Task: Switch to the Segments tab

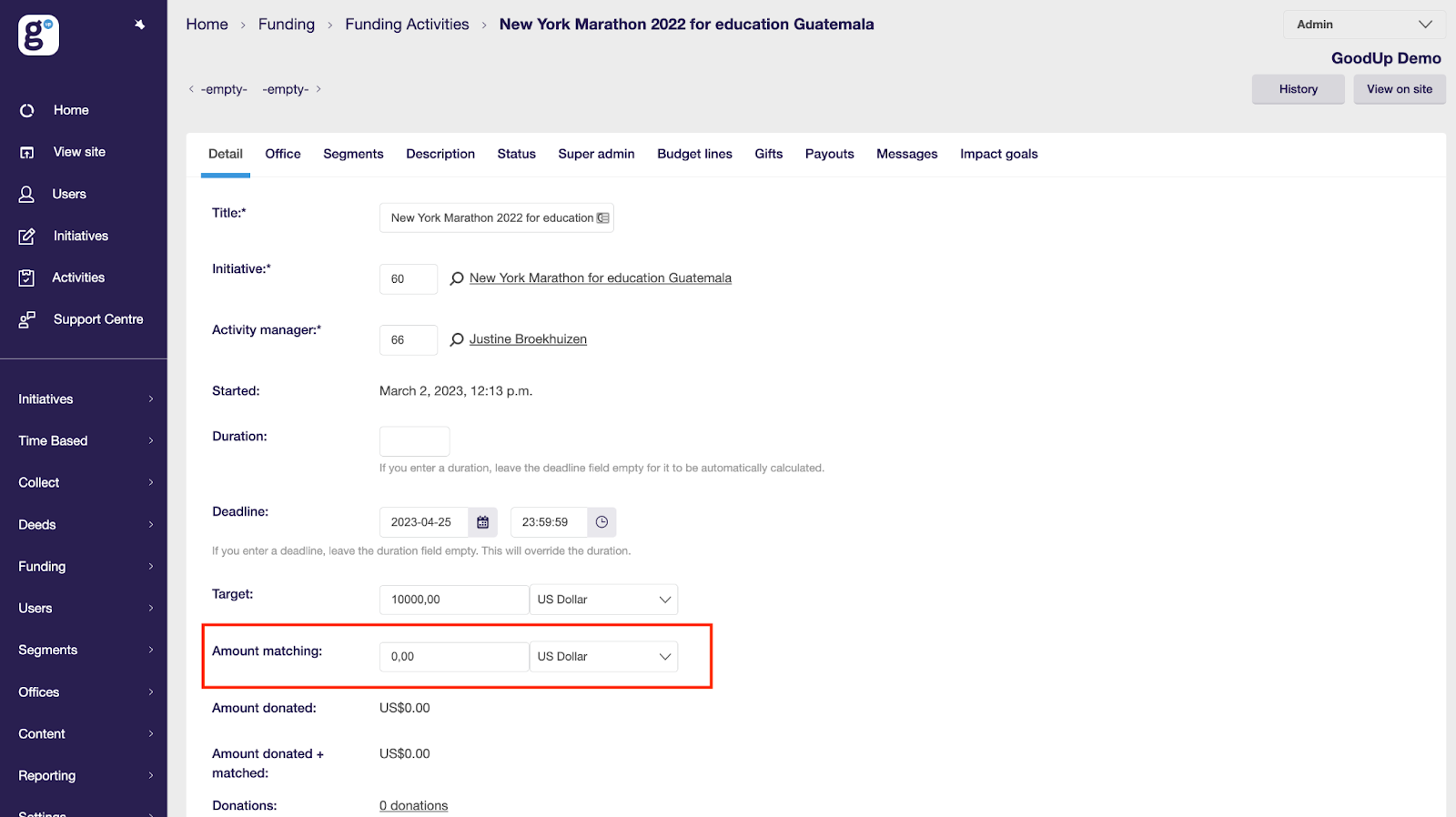Action: [x=353, y=155]
